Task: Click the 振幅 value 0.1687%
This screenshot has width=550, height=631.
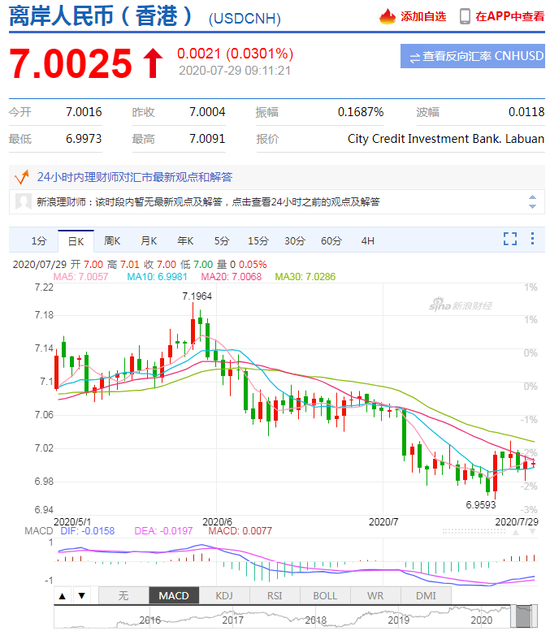Action: 360,112
